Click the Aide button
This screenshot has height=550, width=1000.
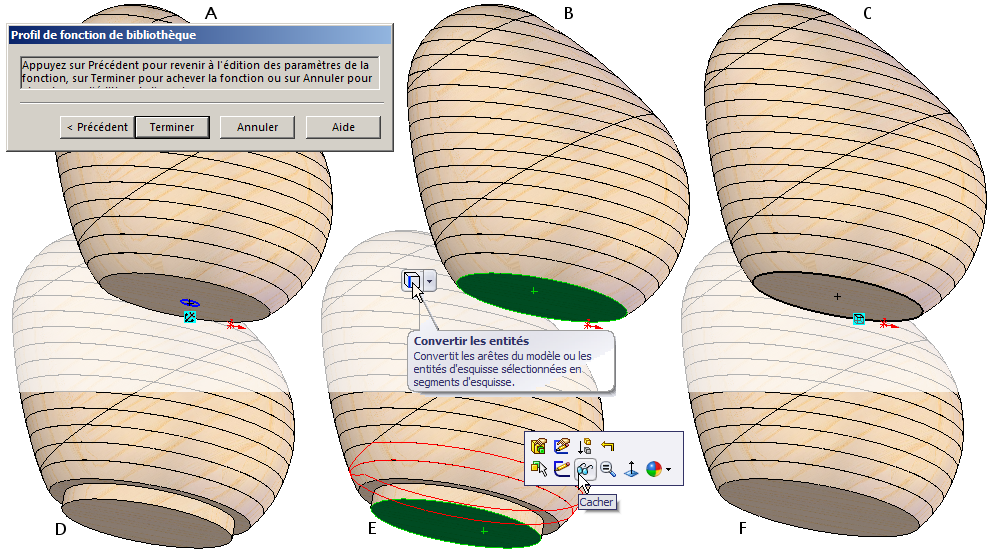pyautogui.click(x=343, y=127)
